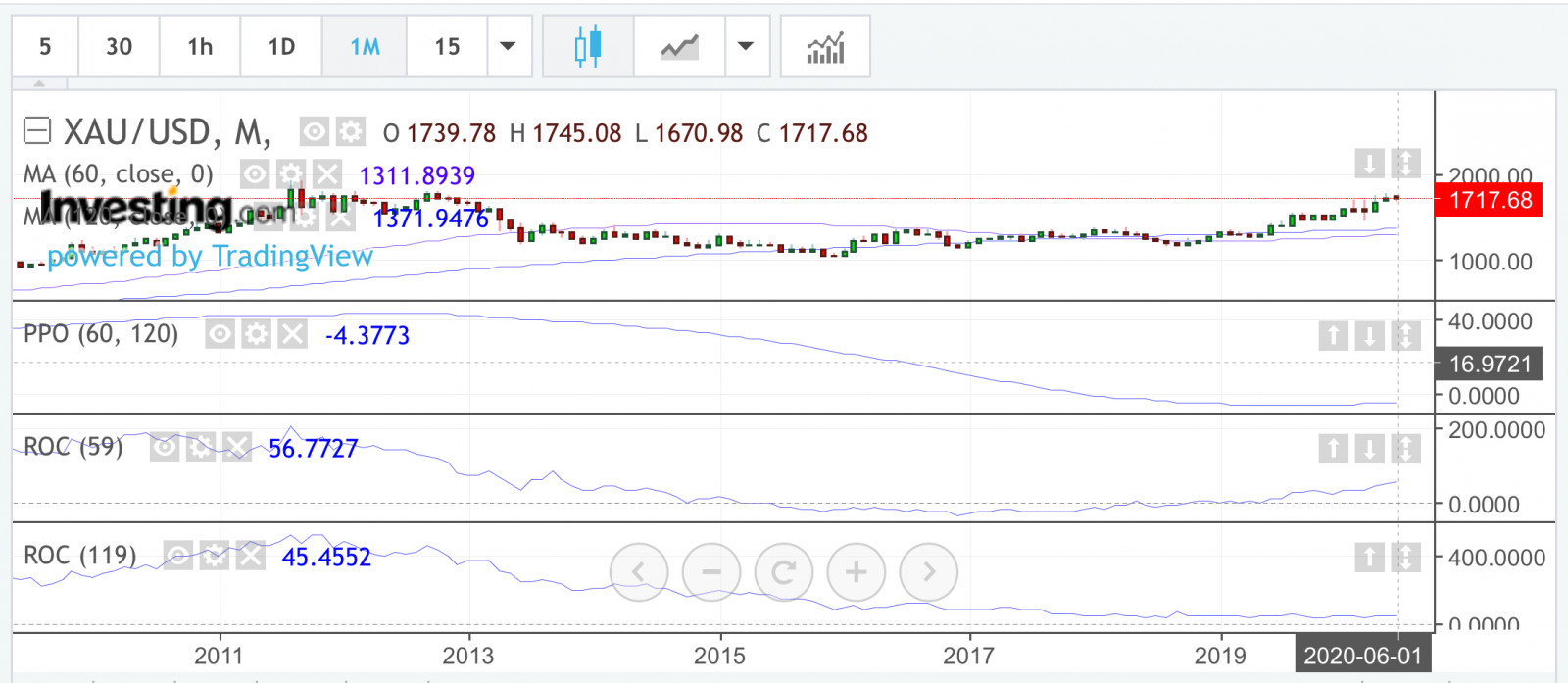Click the zoom in plus button
The height and width of the screenshot is (683, 1568).
coord(856,571)
